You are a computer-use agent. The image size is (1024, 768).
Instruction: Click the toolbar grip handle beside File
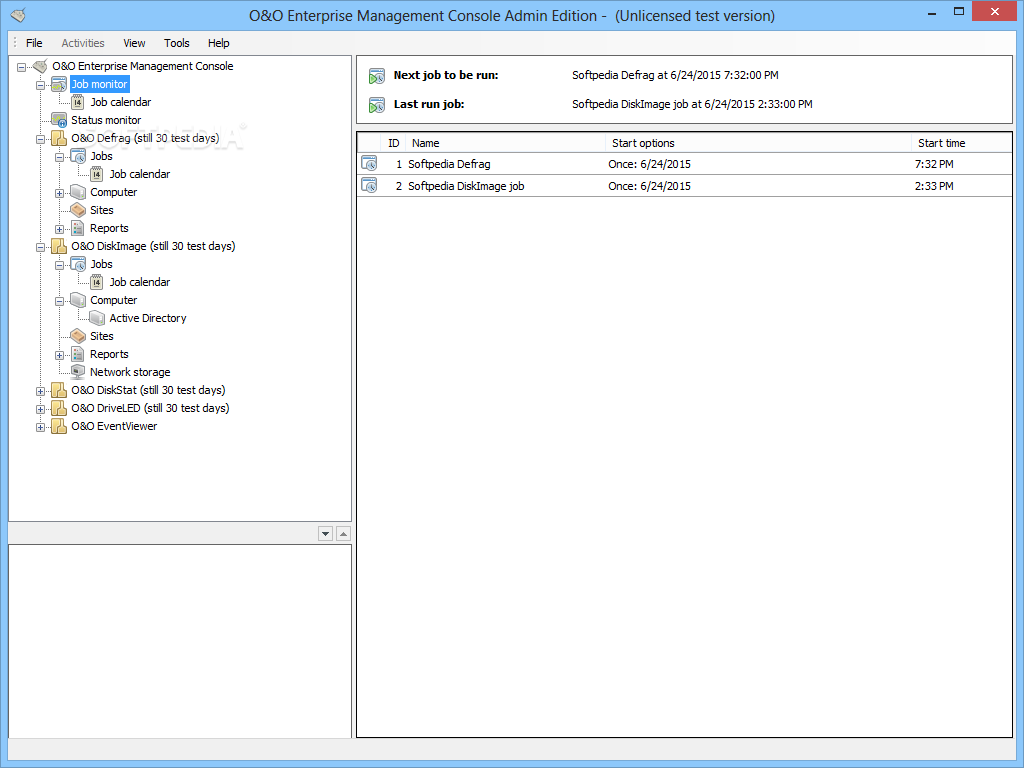tap(15, 42)
